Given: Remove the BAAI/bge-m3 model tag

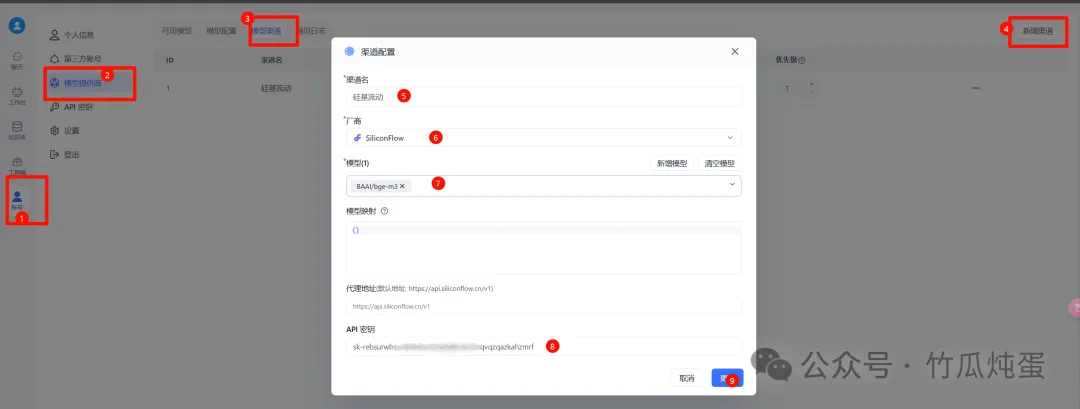Looking at the screenshot, I should coord(402,186).
